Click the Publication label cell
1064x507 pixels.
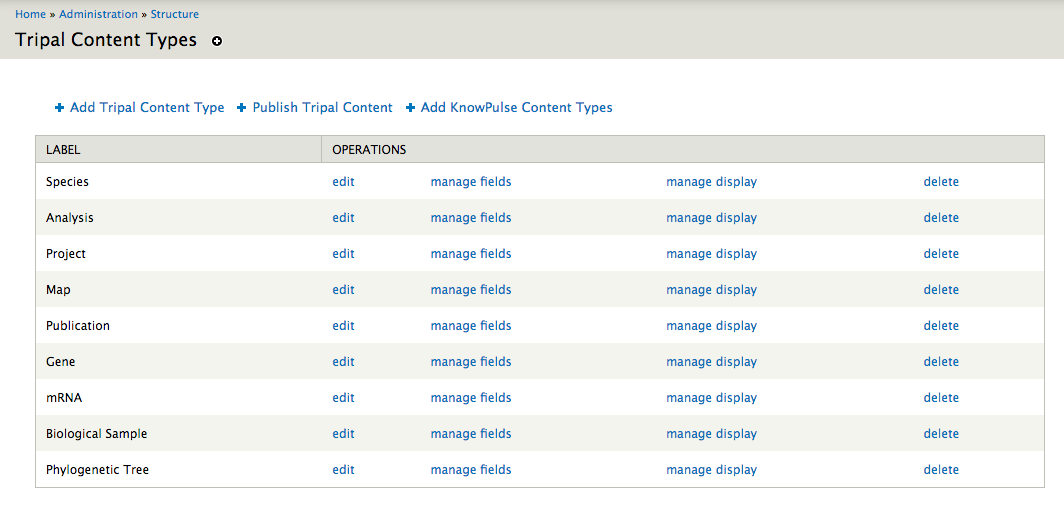(x=178, y=326)
